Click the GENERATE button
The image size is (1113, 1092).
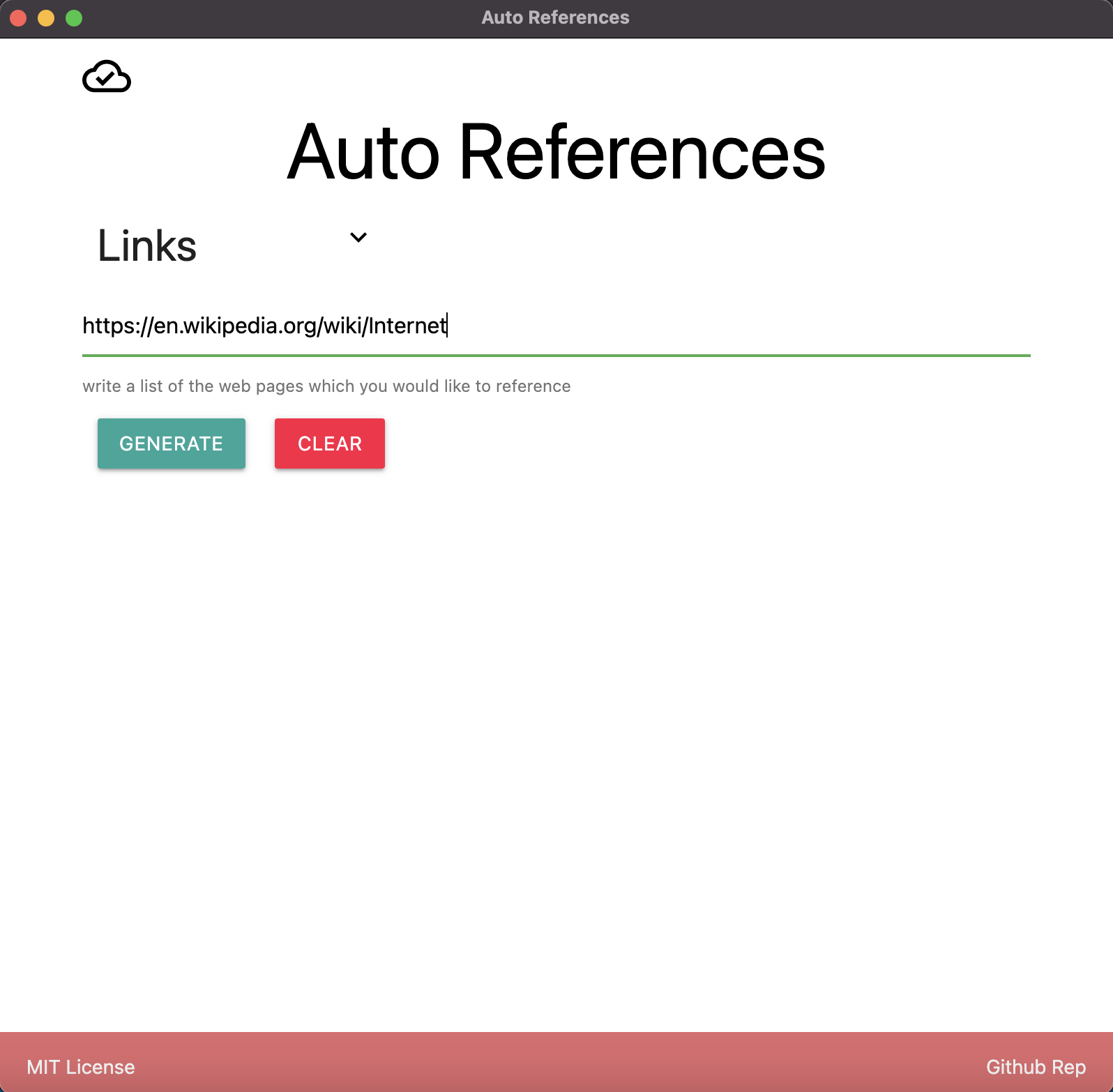click(x=172, y=443)
